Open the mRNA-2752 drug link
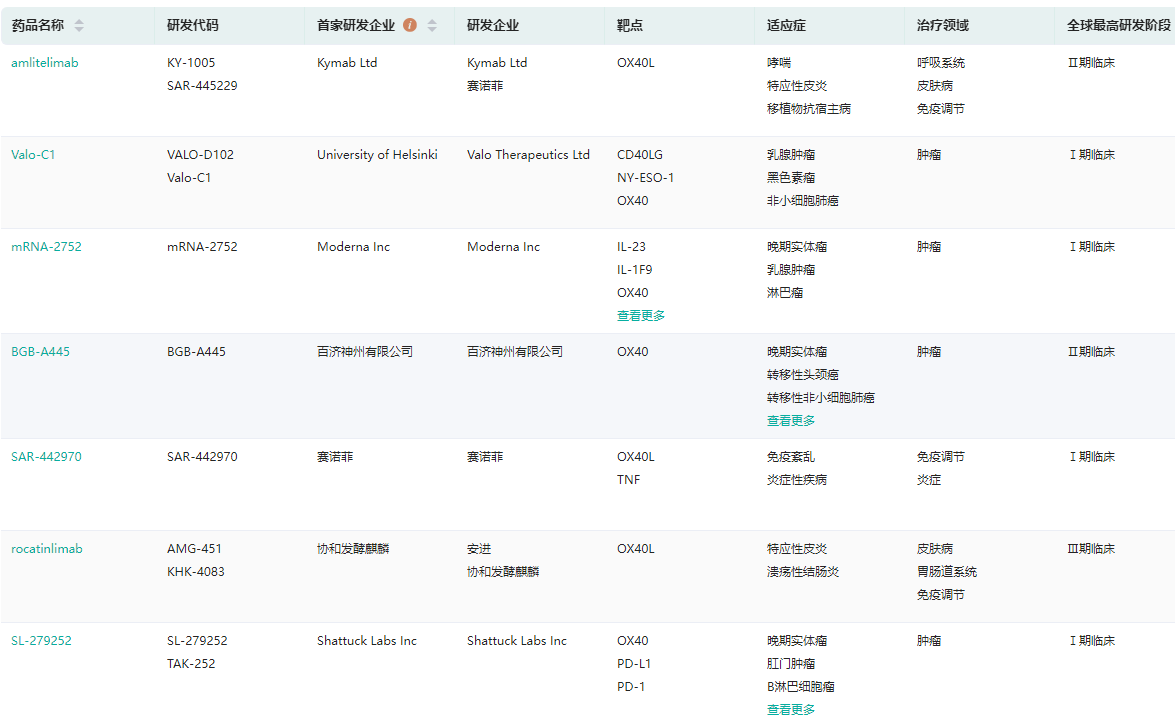 click(46, 247)
